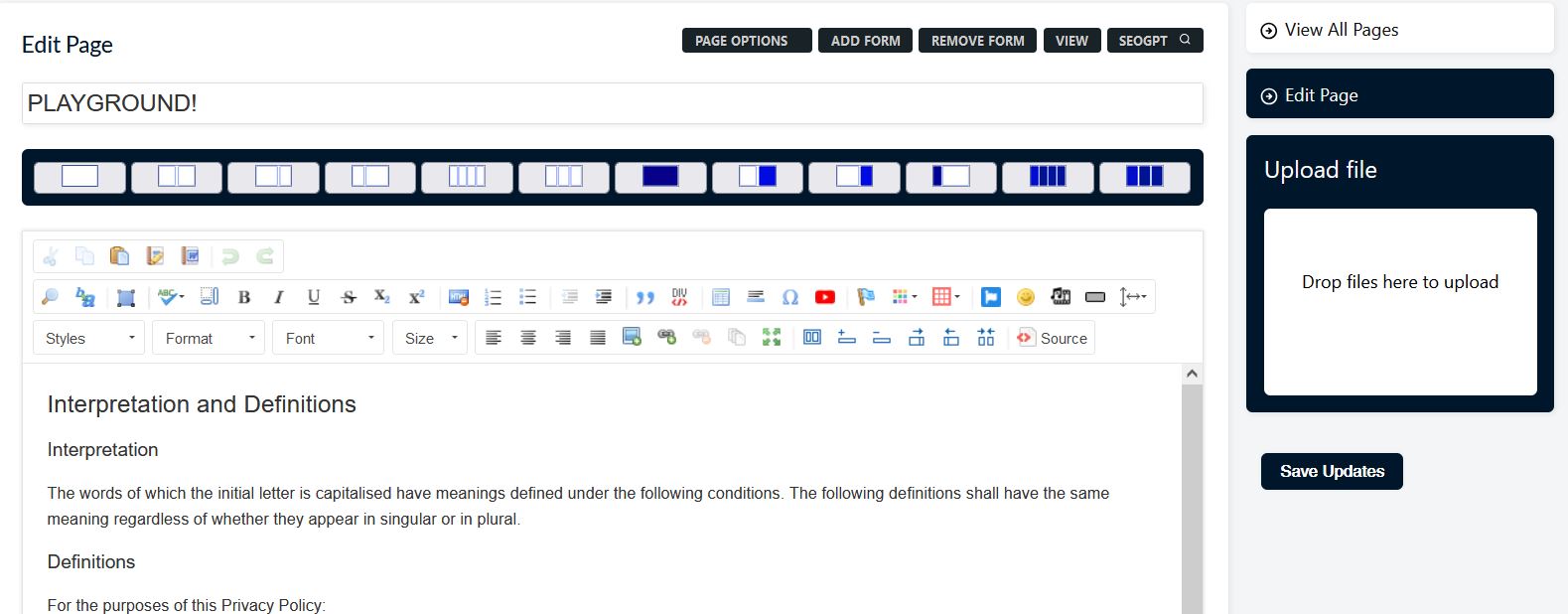Insert a numbered list
The image size is (1568, 614).
[493, 297]
